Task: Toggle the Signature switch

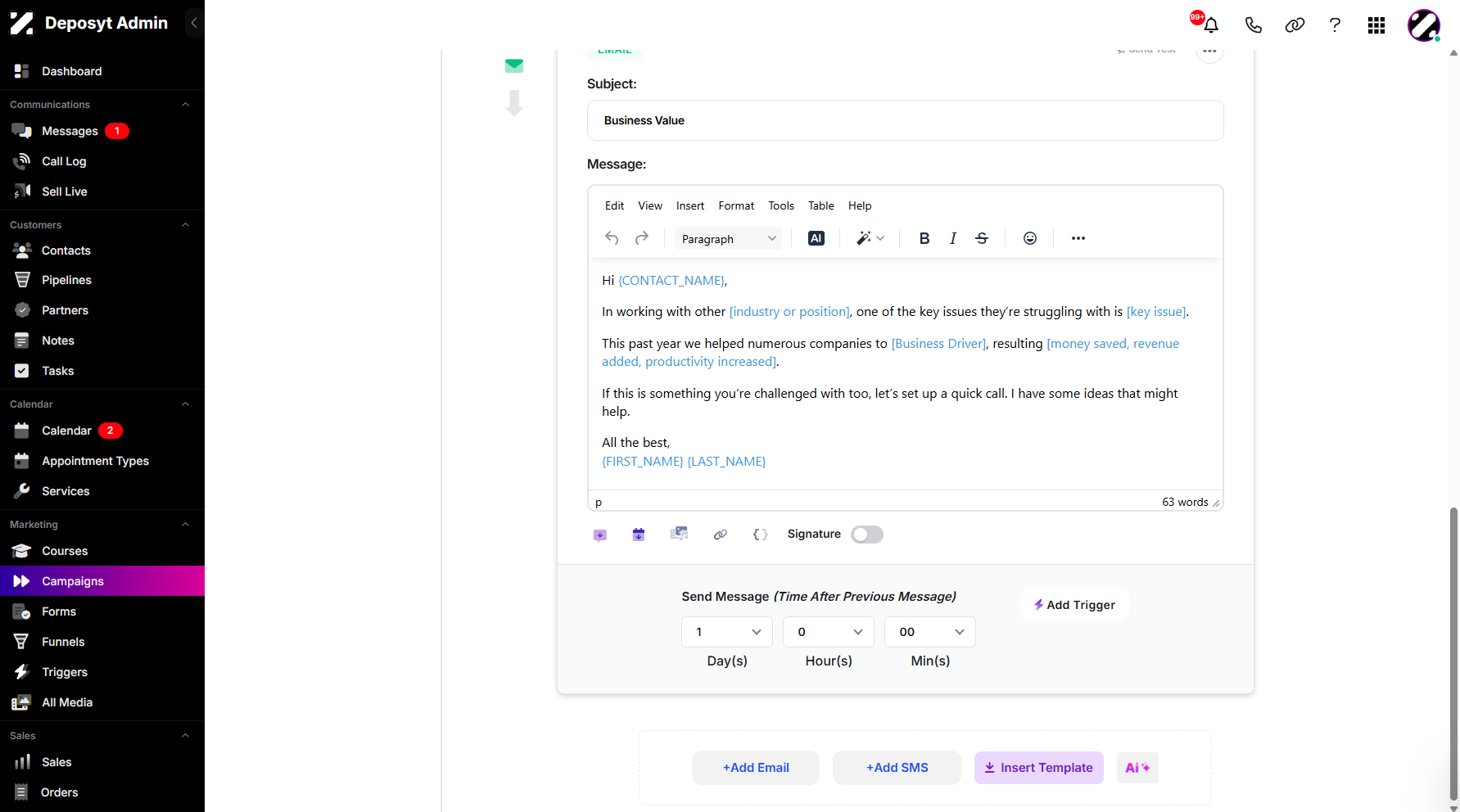Action: point(867,535)
